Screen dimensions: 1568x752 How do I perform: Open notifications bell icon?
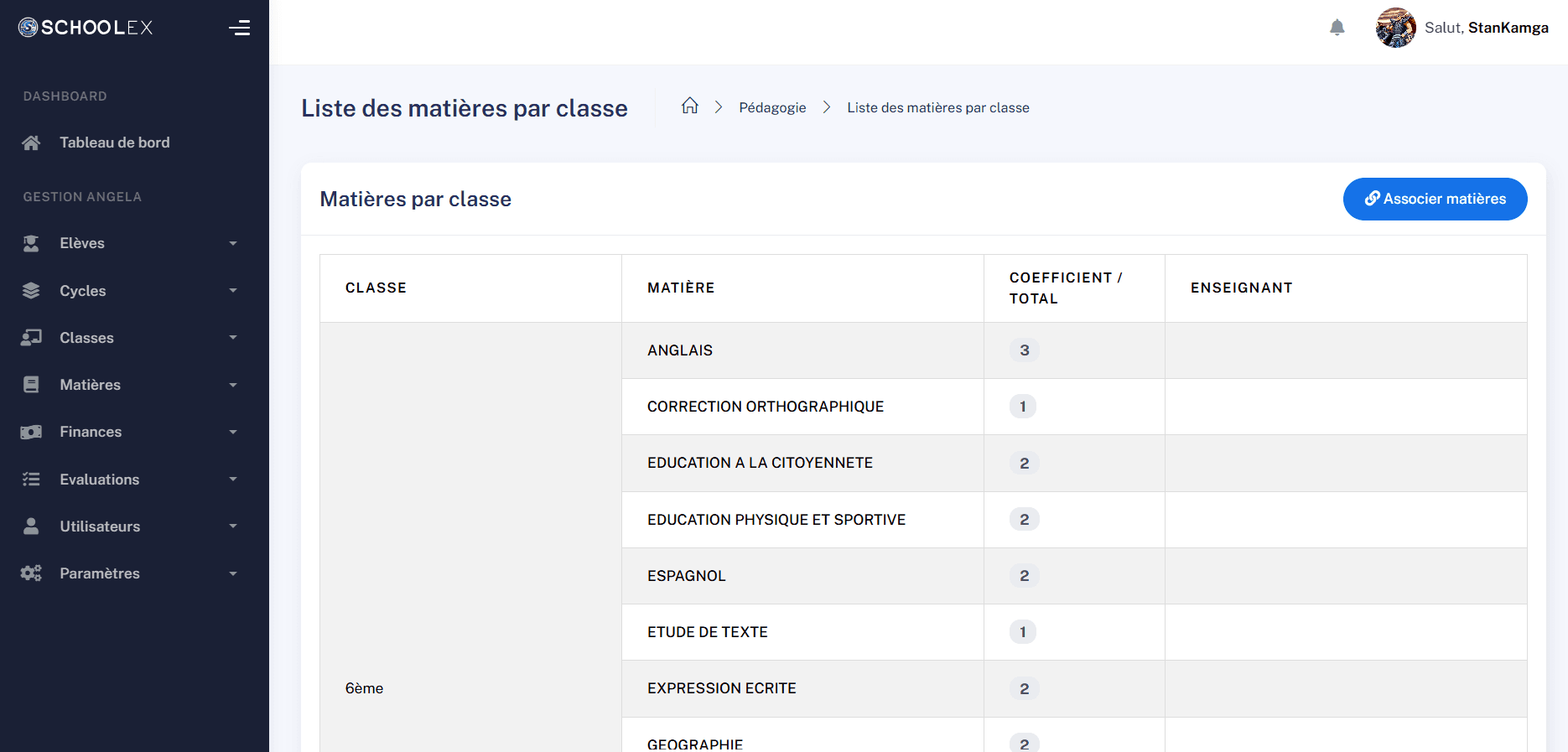(1337, 28)
